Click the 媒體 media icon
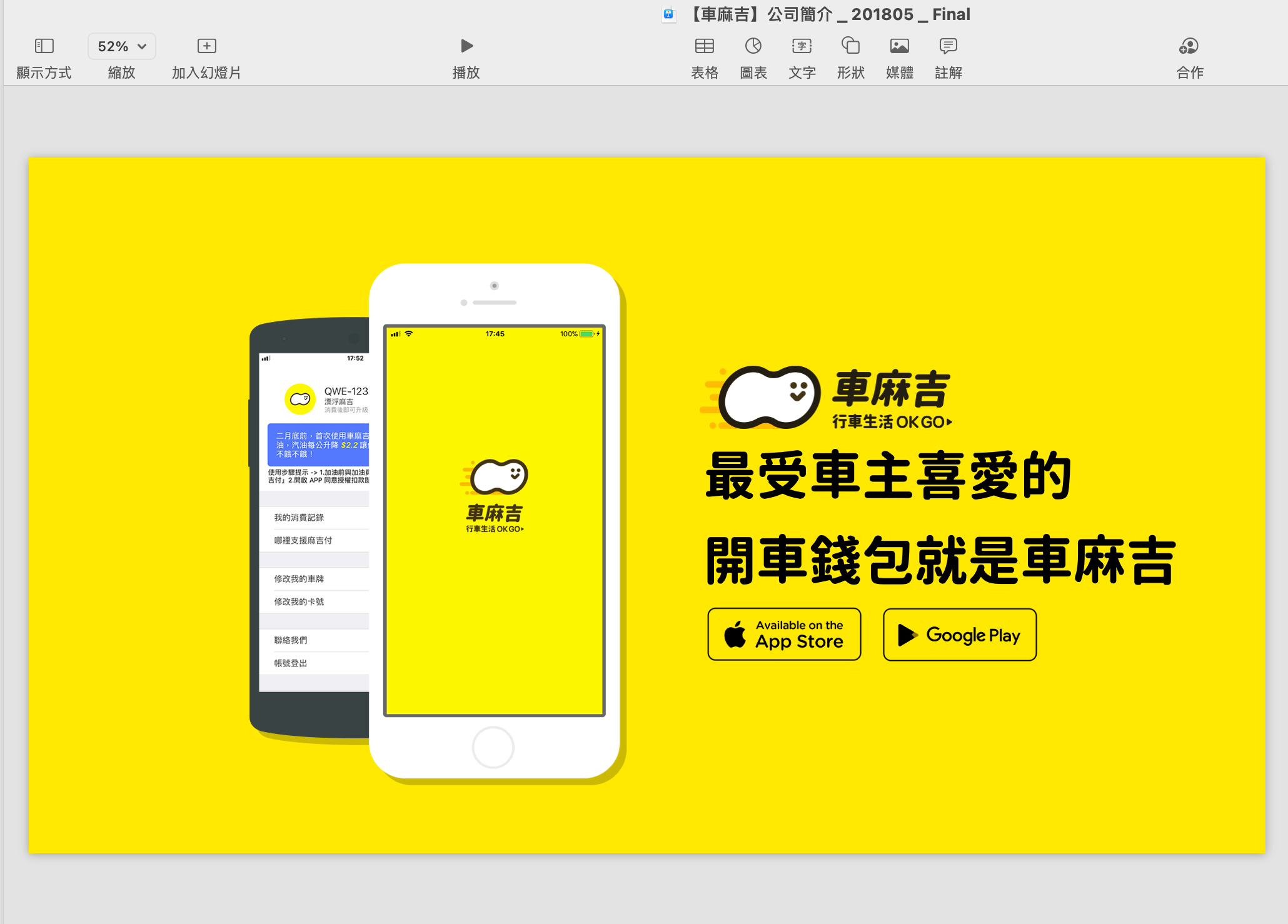Viewport: 1288px width, 924px height. click(x=899, y=46)
